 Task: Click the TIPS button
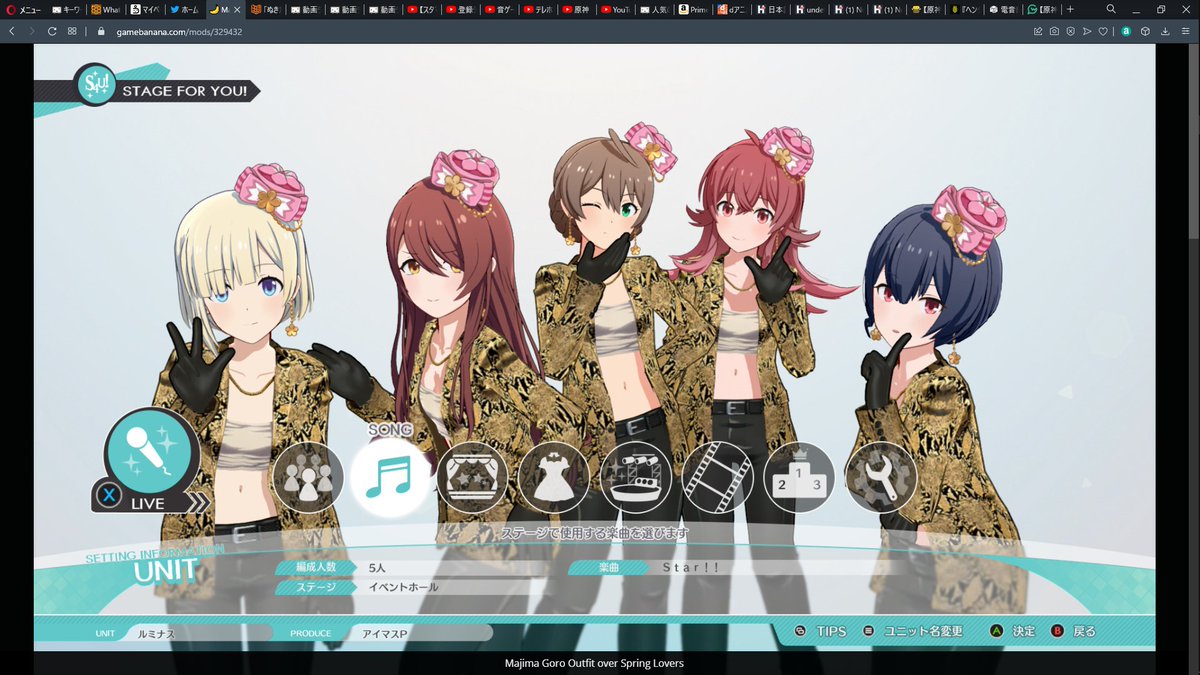821,631
